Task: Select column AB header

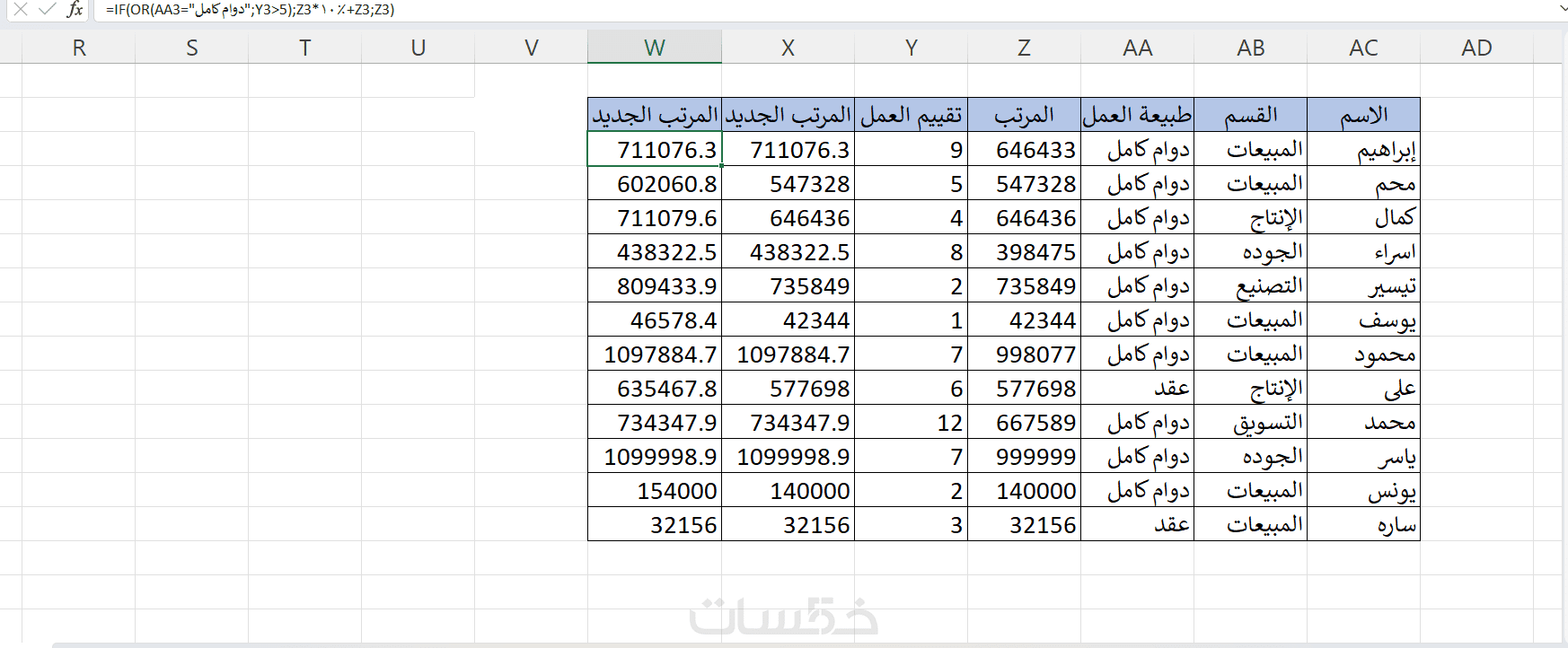Action: [1251, 48]
